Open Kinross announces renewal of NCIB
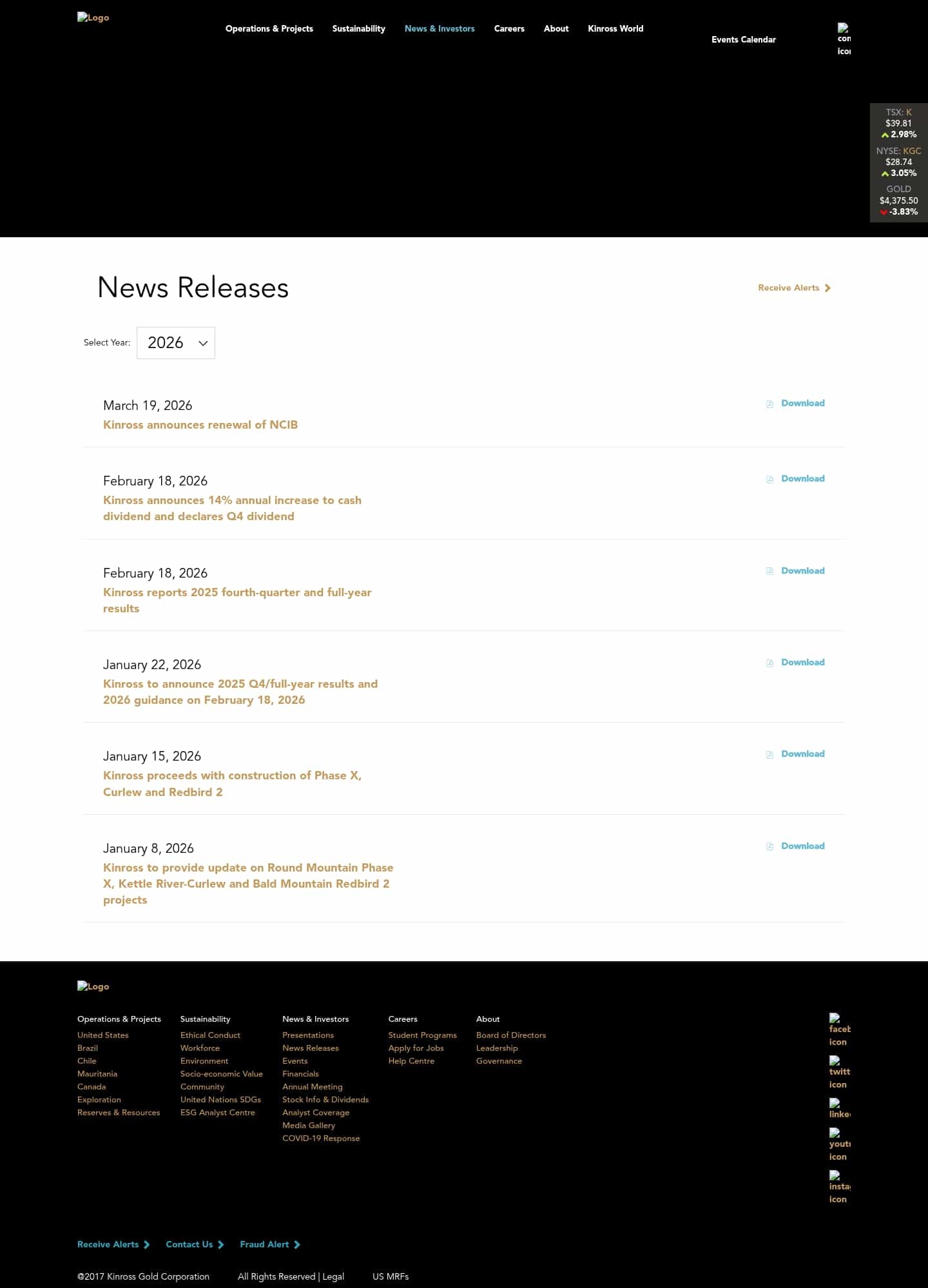 pyautogui.click(x=200, y=425)
